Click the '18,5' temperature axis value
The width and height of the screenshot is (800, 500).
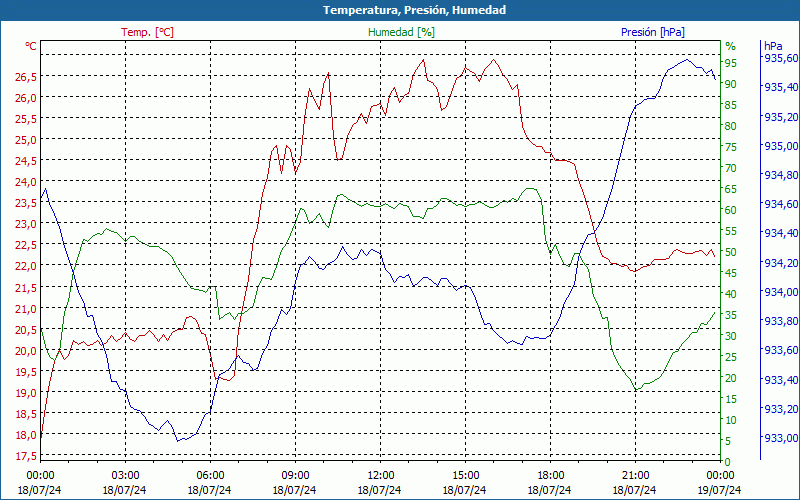26,413
